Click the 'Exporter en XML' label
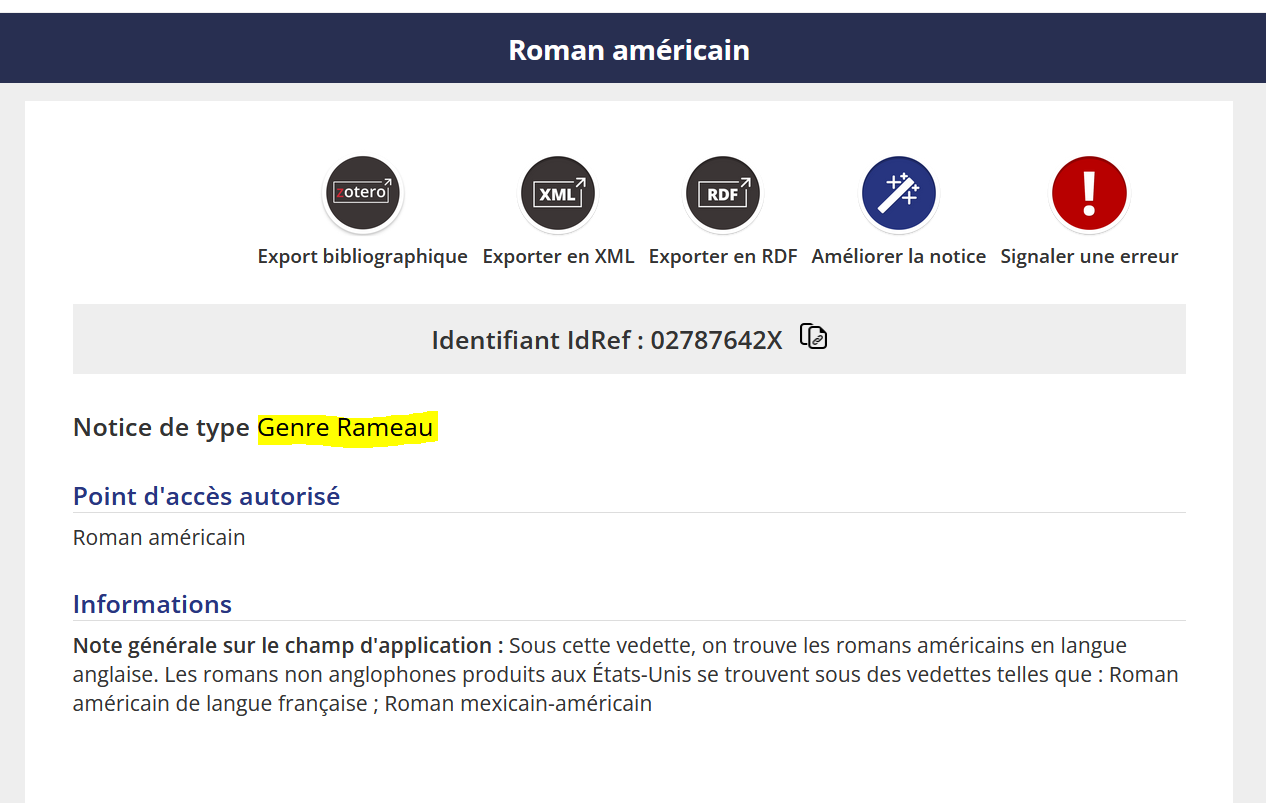This screenshot has height=803, width=1266. (558, 256)
